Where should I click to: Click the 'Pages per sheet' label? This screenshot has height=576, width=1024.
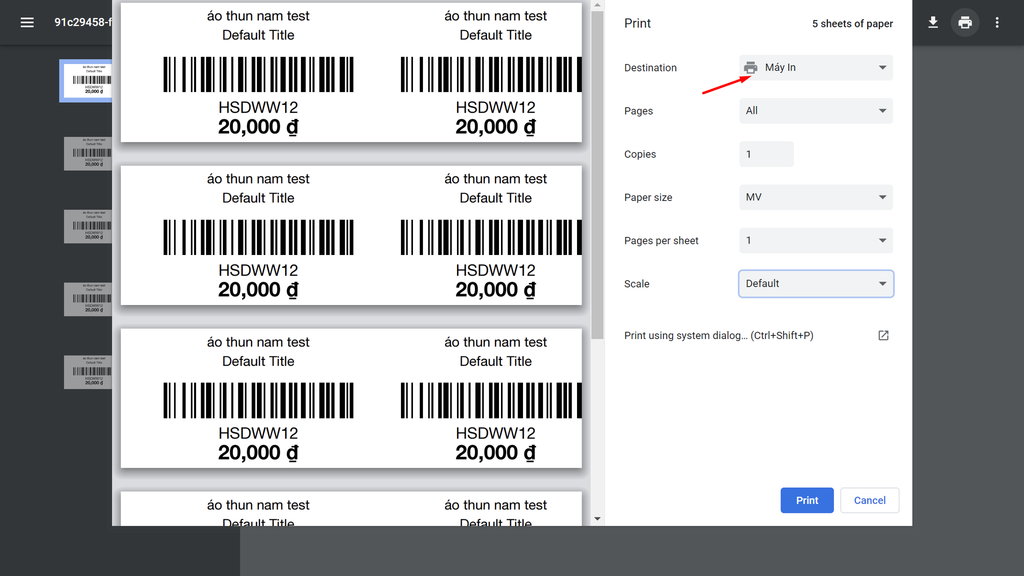(x=661, y=241)
